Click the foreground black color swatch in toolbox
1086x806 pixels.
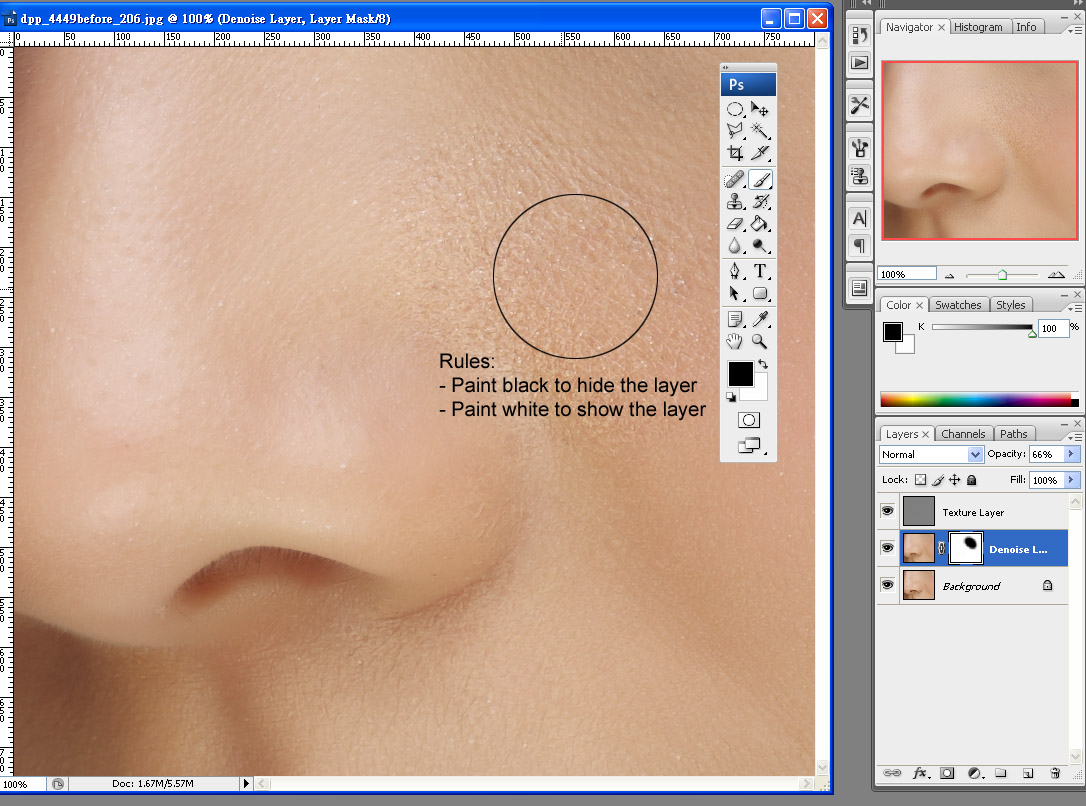[739, 373]
